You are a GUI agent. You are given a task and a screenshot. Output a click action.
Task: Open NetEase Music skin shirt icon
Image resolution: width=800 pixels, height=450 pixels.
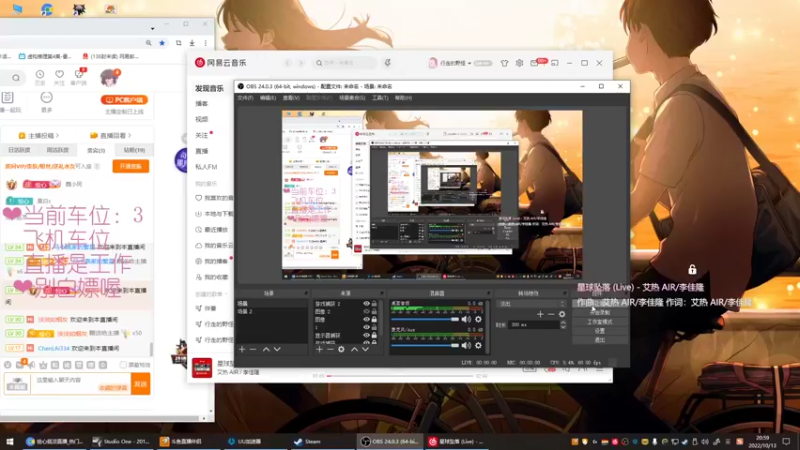point(504,63)
